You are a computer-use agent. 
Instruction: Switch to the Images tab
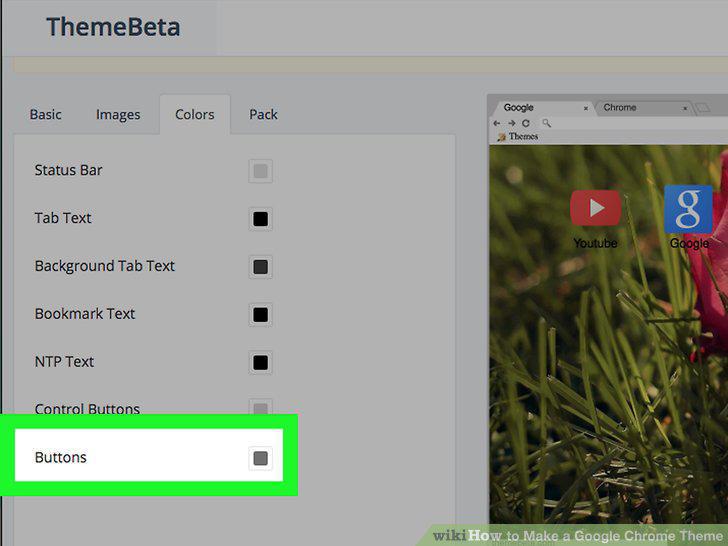[x=118, y=114]
